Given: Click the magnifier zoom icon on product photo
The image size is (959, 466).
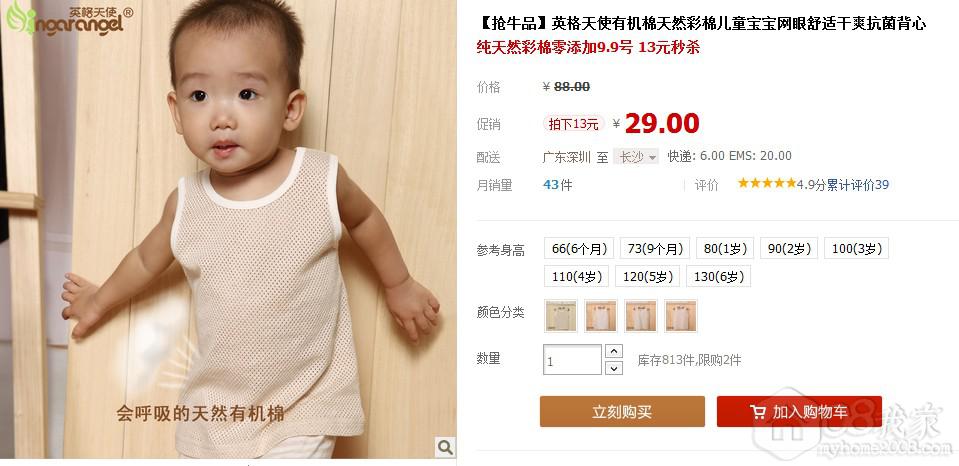Looking at the screenshot, I should point(445,447).
